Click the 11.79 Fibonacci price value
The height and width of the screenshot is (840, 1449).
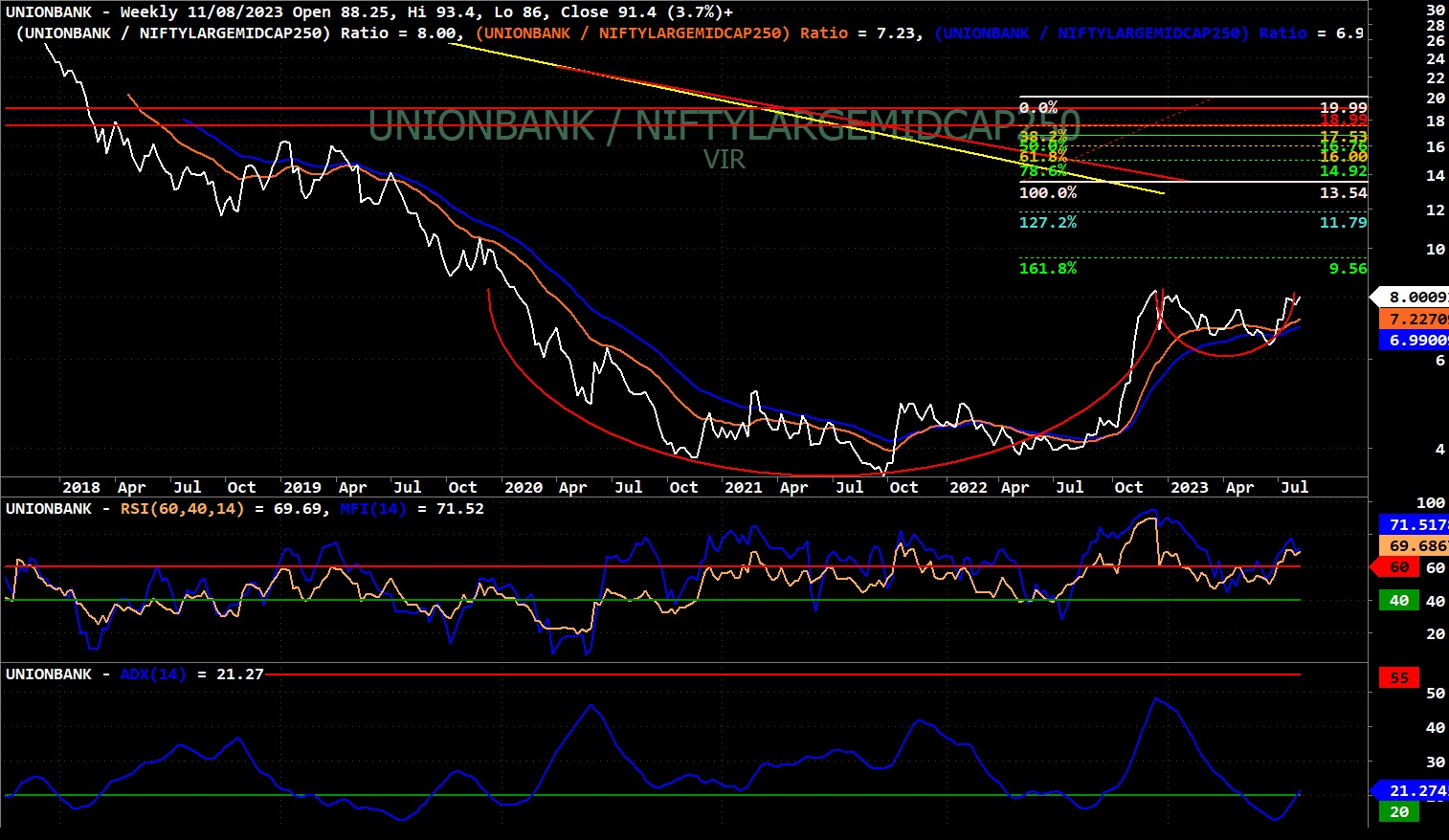(x=1344, y=223)
